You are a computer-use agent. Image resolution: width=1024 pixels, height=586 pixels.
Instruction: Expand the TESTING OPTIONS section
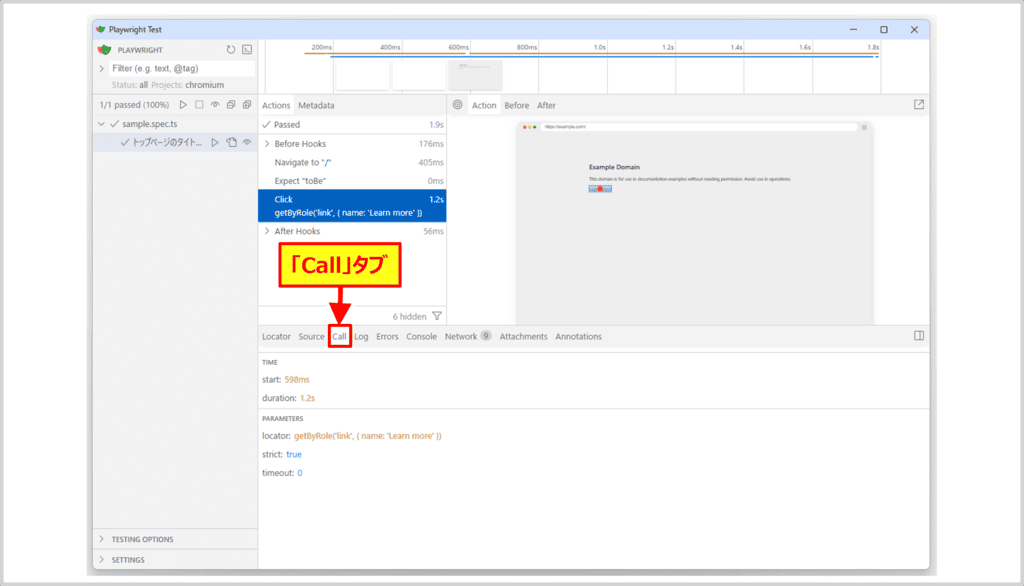[x=102, y=539]
